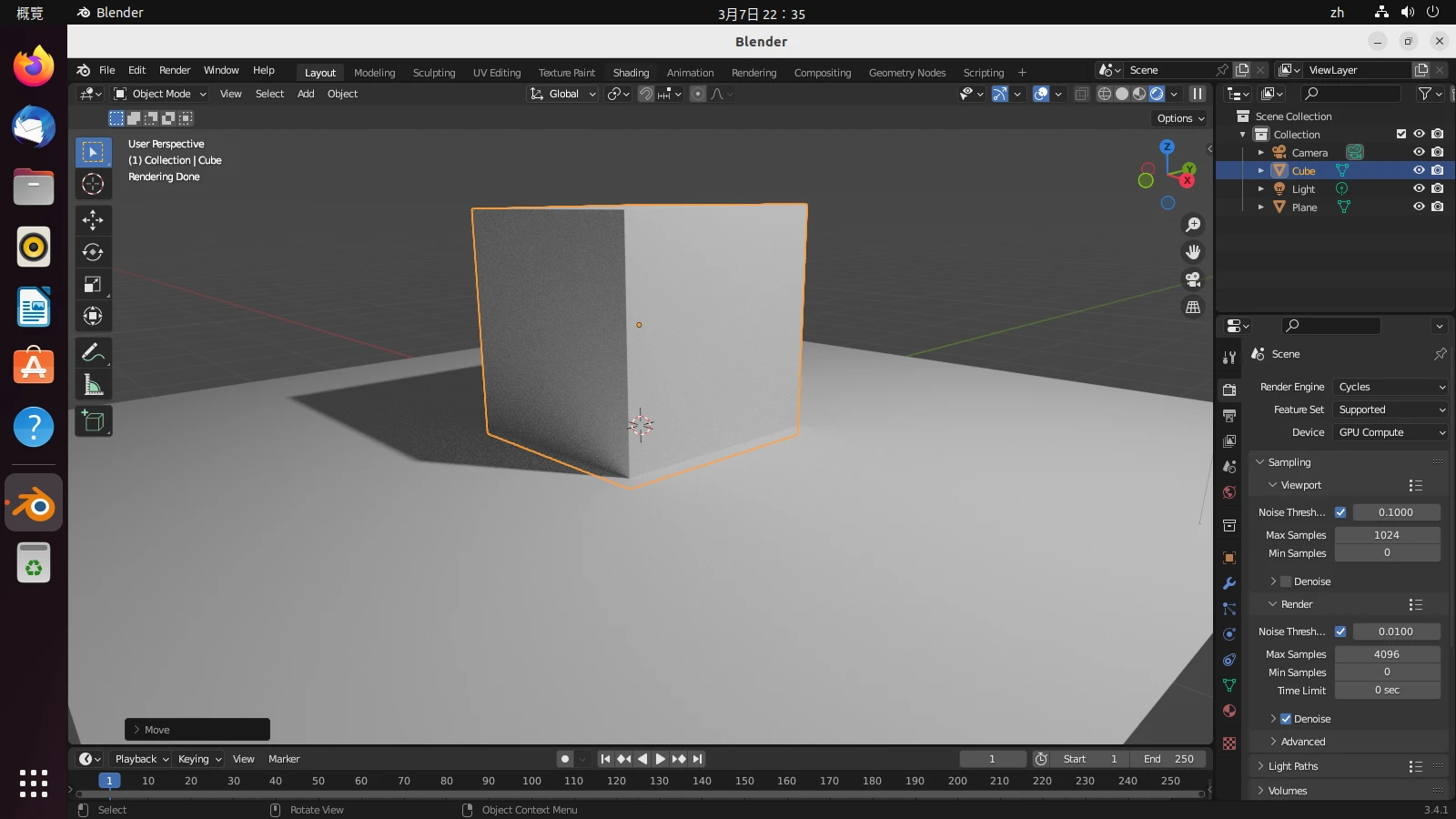Choose the Add Cube tool

pyautogui.click(x=93, y=420)
